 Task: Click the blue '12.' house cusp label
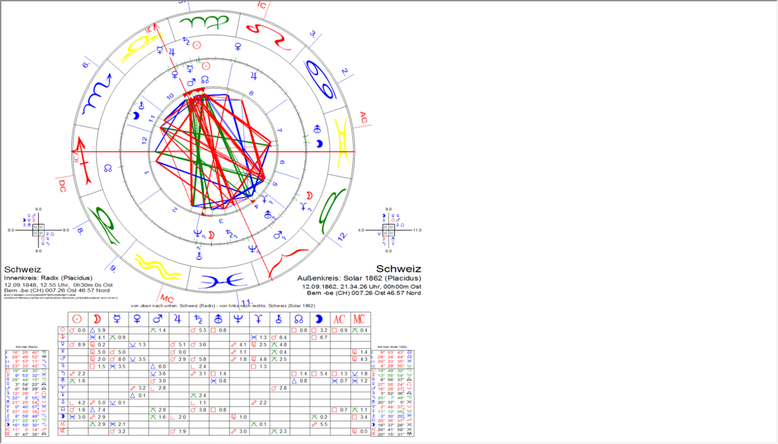click(x=342, y=237)
